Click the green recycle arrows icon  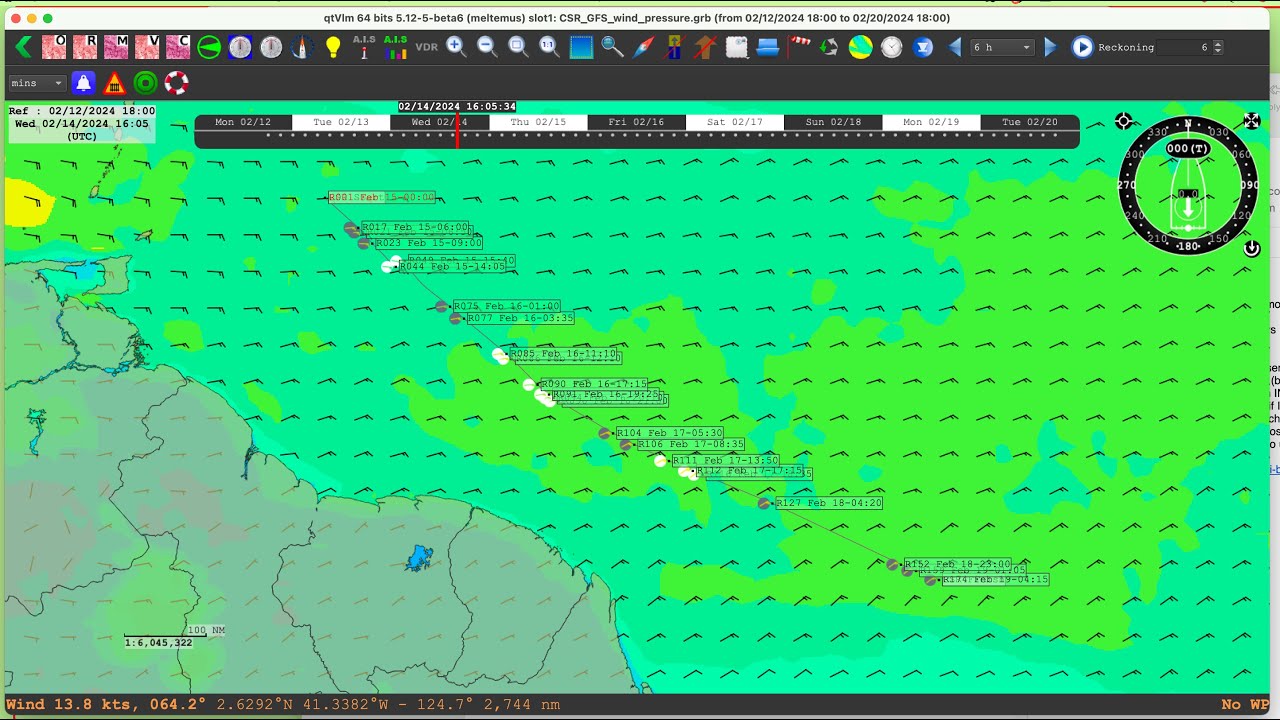coord(829,47)
